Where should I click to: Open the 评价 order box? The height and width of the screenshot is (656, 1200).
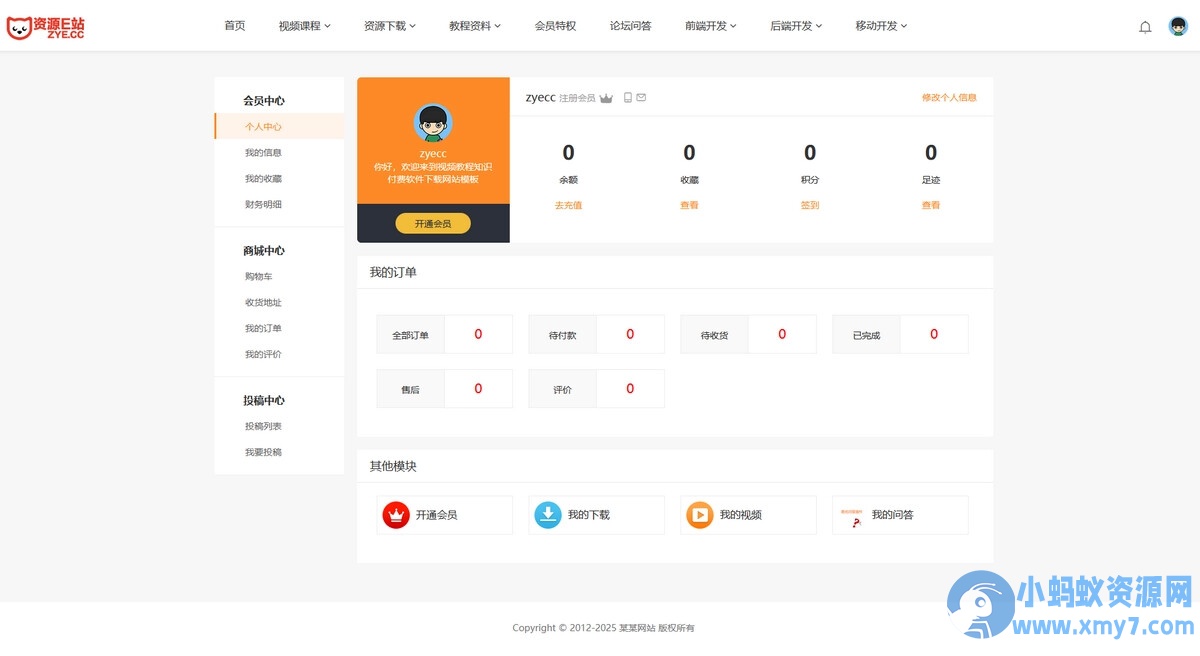coord(597,389)
